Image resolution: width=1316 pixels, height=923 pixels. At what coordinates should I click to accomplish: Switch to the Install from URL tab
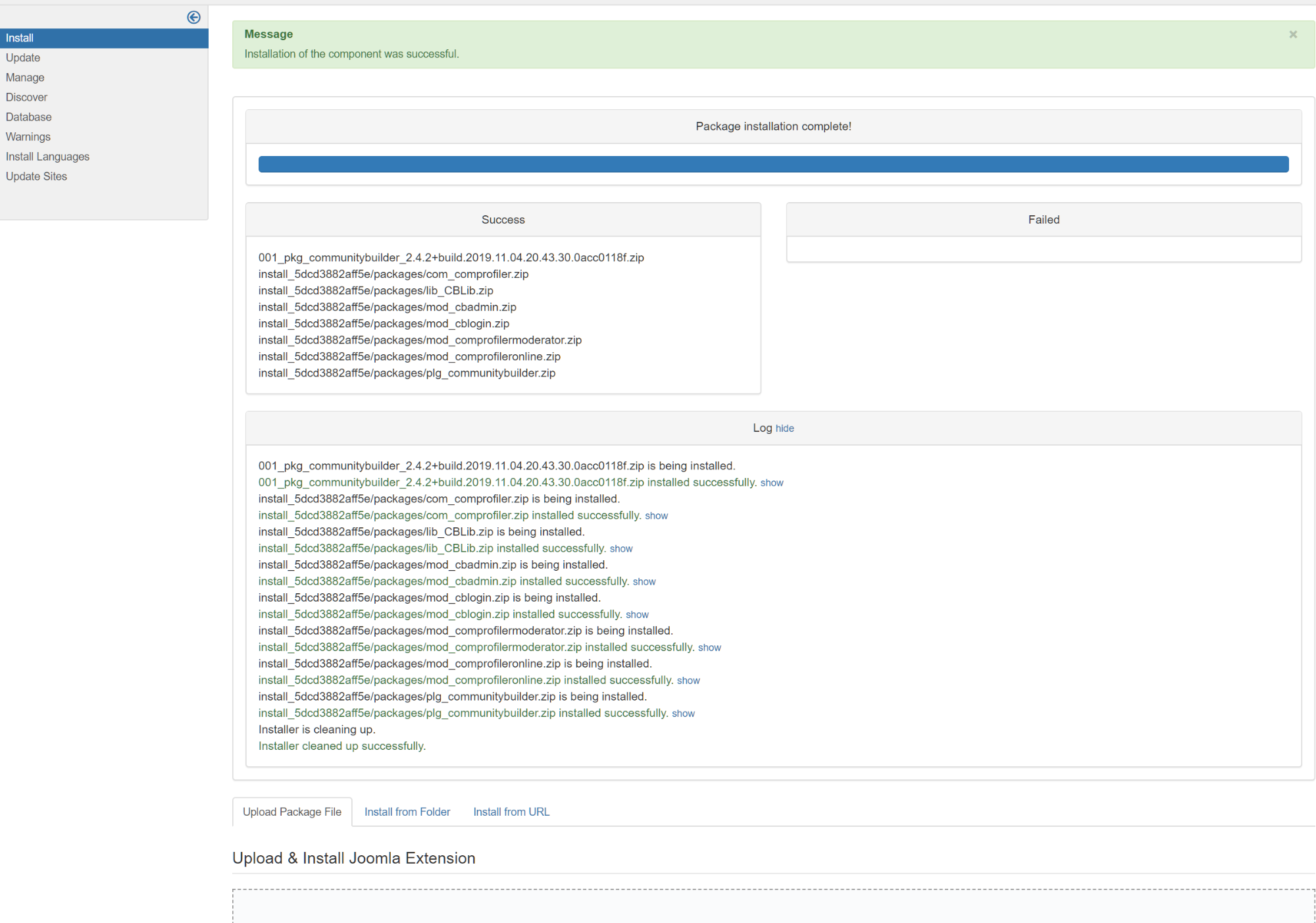tap(511, 812)
